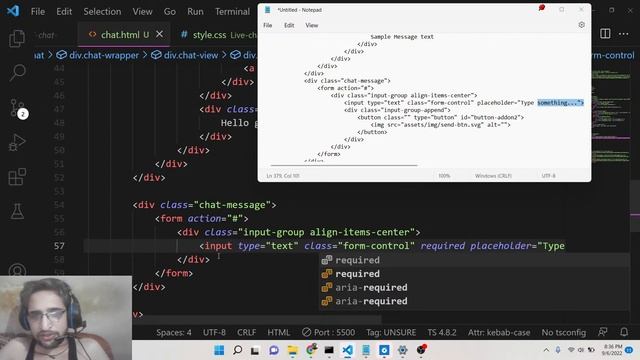Open the VS Code Edit menu
This screenshot has width=640, height=360.
[64, 11]
